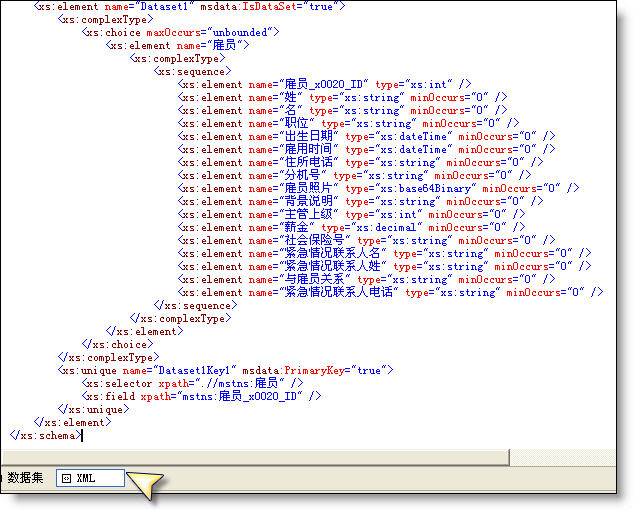Click the xs:choice maxOccurs="unbounded" line
This screenshot has height=510, width=633.
[x=180, y=32]
